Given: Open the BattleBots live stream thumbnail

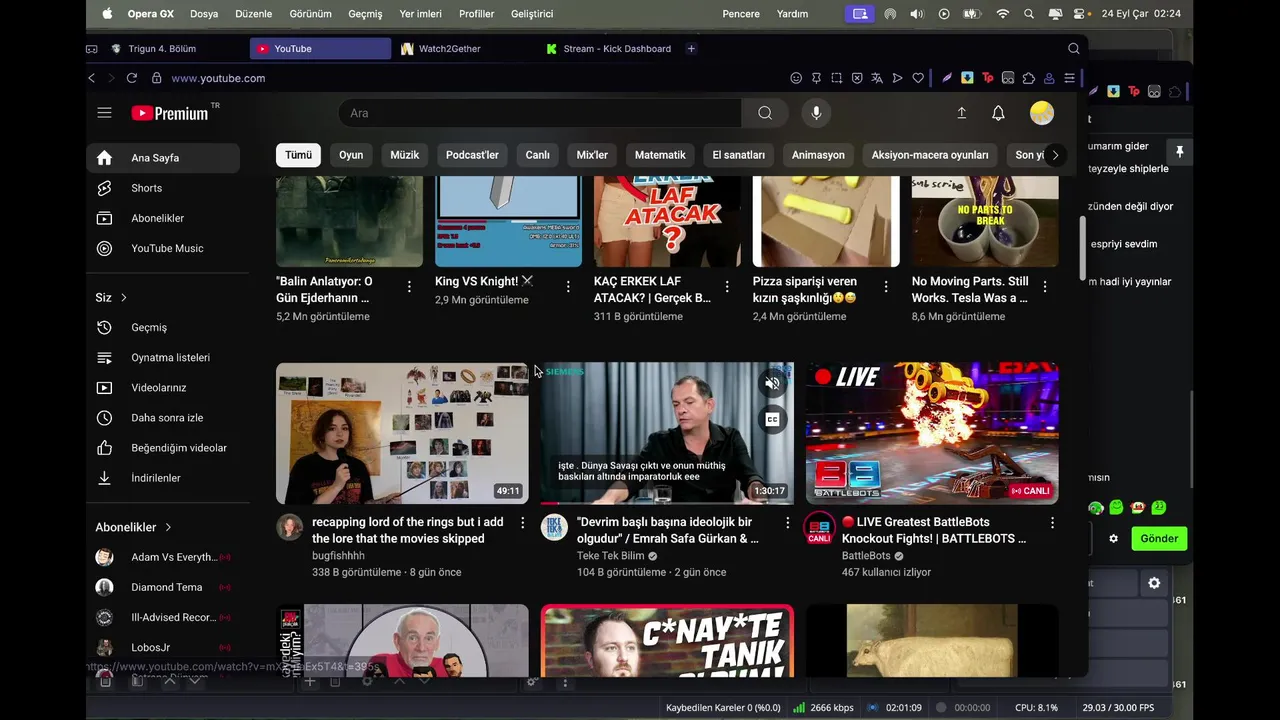Looking at the screenshot, I should pos(932,433).
